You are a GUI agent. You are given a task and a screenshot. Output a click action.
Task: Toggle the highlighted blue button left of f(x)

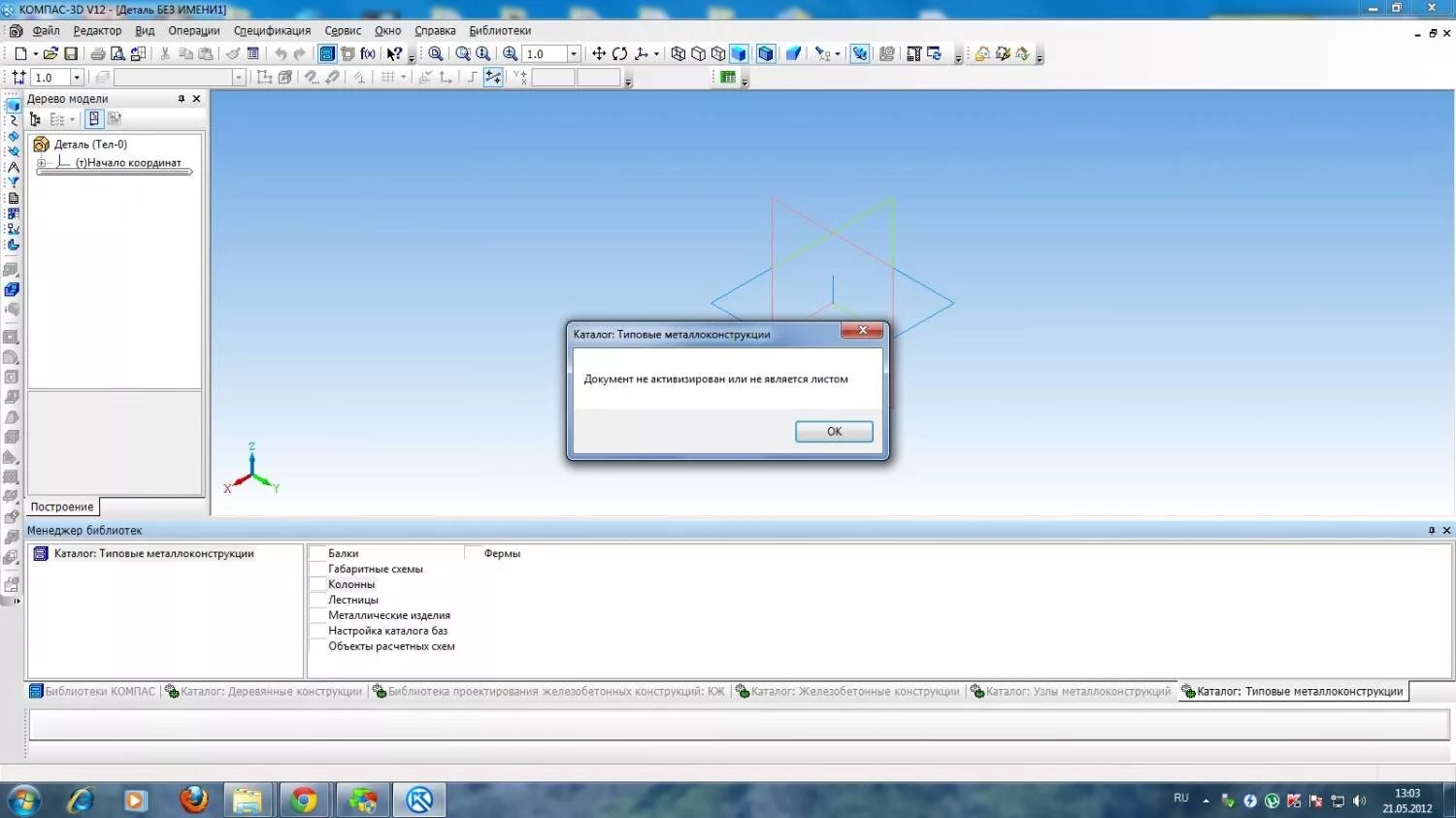[x=327, y=54]
